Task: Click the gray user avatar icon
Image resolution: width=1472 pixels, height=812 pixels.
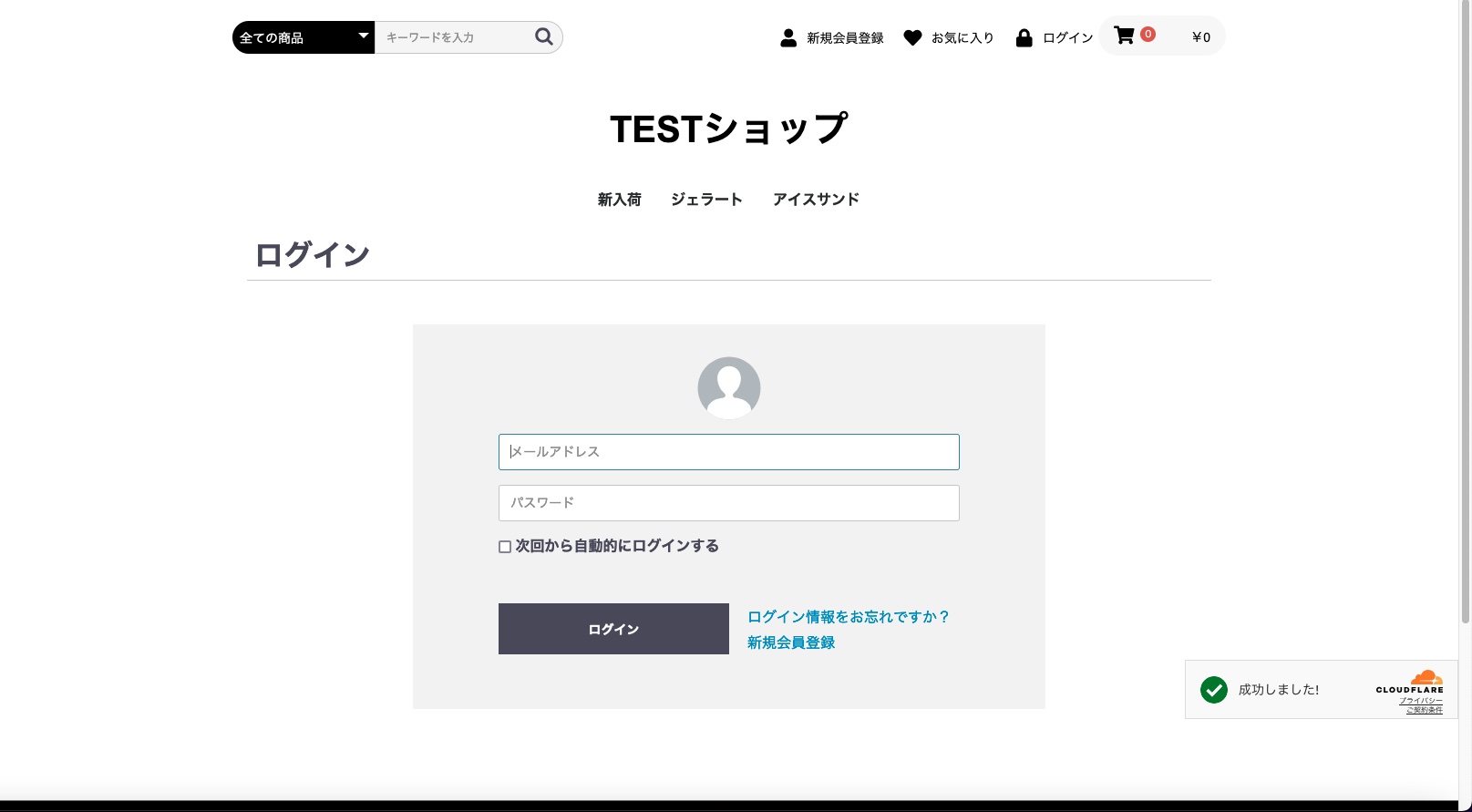Action: pyautogui.click(x=728, y=387)
